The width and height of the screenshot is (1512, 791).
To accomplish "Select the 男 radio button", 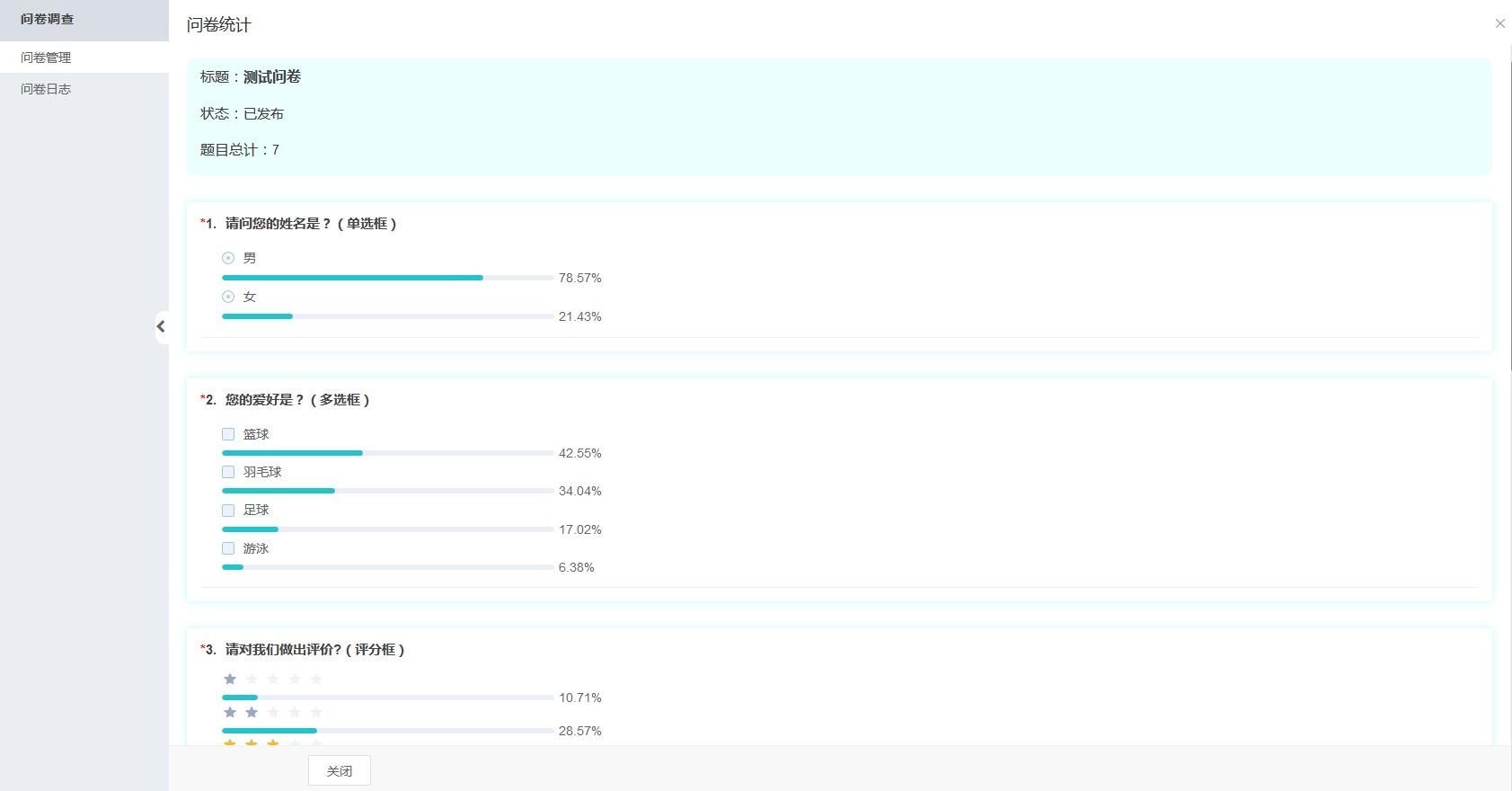I will pyautogui.click(x=228, y=258).
